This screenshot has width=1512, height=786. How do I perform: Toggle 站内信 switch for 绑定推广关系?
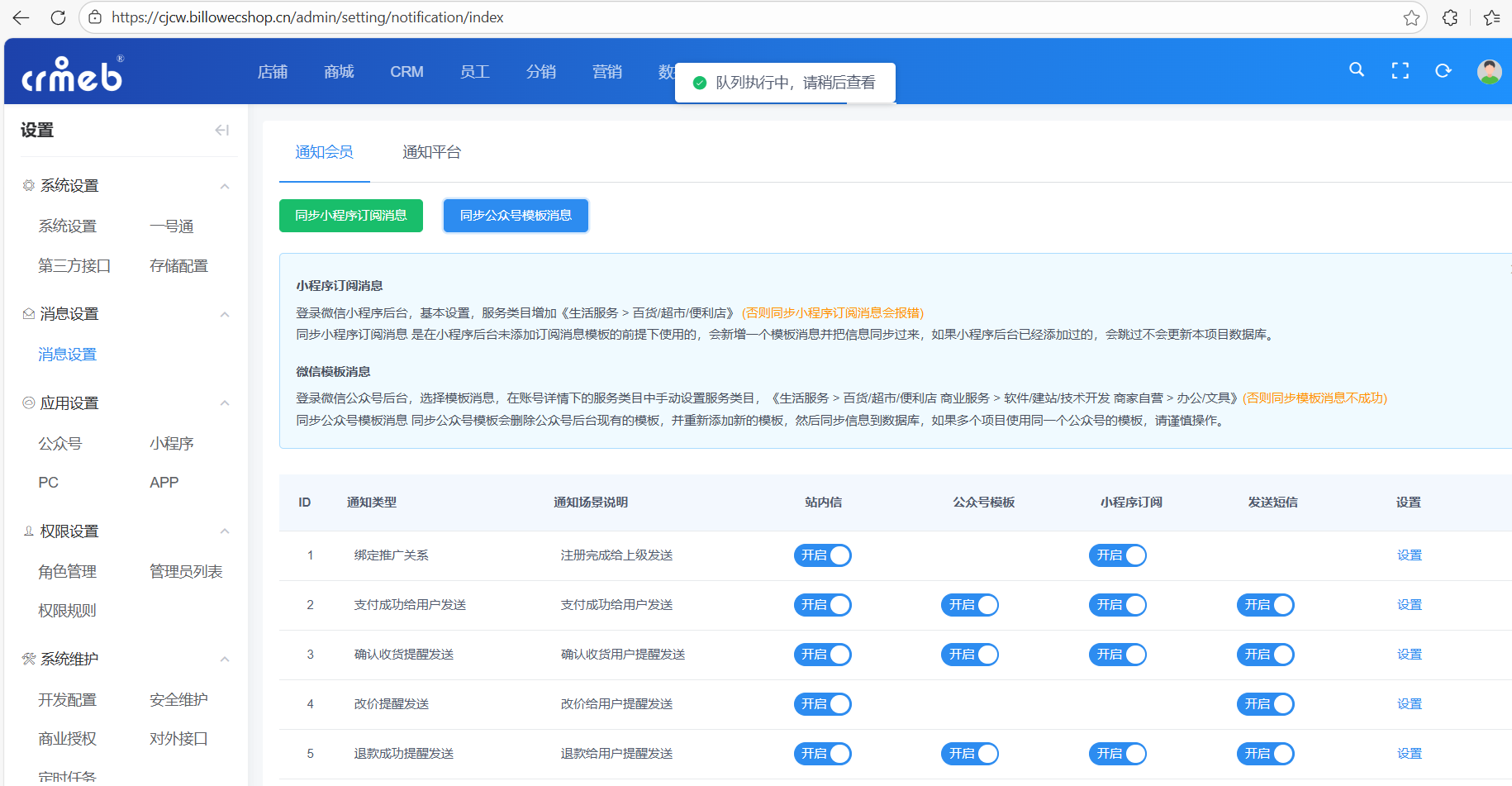822,555
